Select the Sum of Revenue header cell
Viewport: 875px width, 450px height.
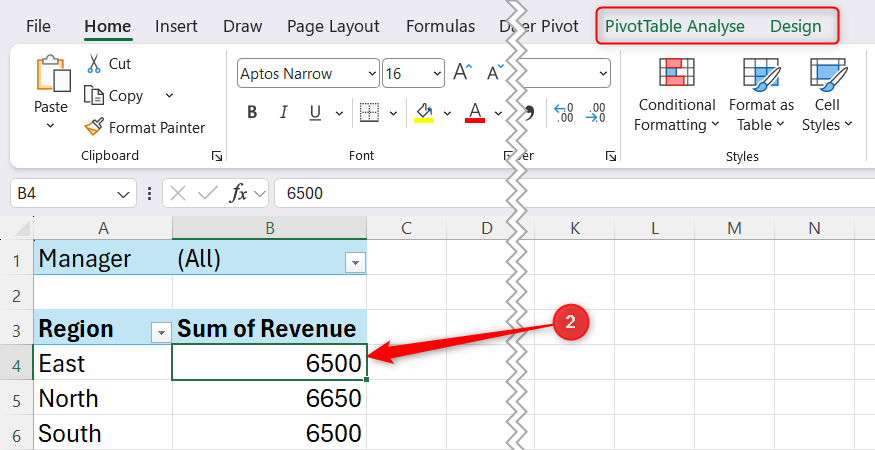tap(270, 327)
